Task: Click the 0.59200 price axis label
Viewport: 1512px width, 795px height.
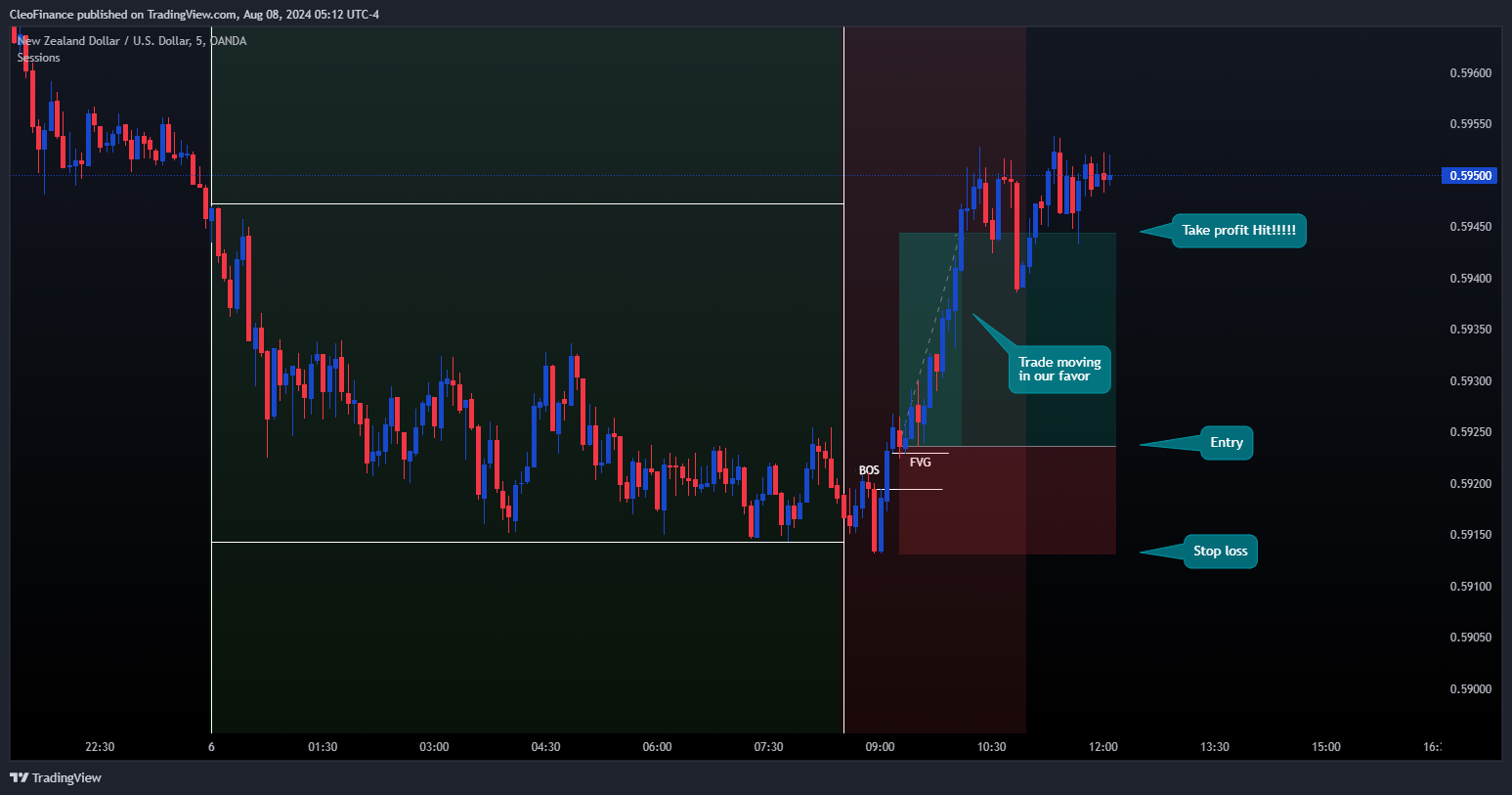Action: click(x=1470, y=484)
